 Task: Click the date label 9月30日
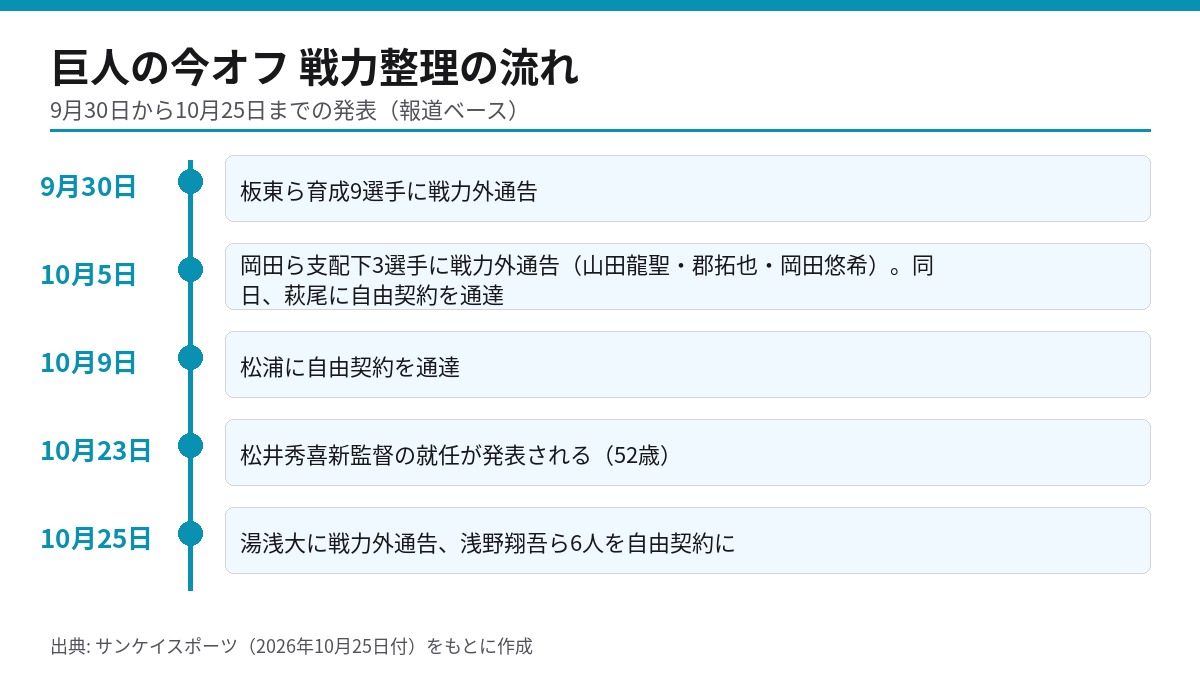point(88,187)
